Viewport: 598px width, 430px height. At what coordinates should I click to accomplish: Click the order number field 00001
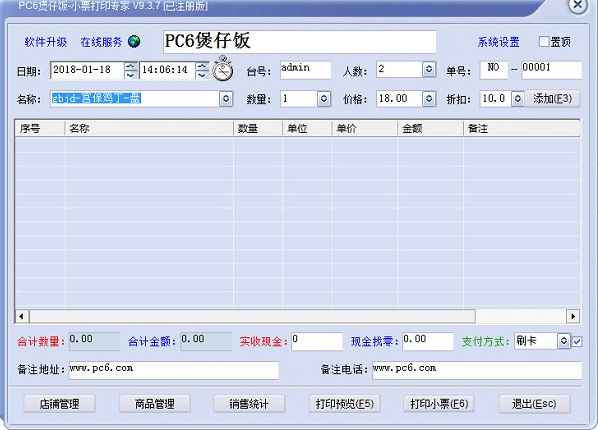(x=551, y=70)
